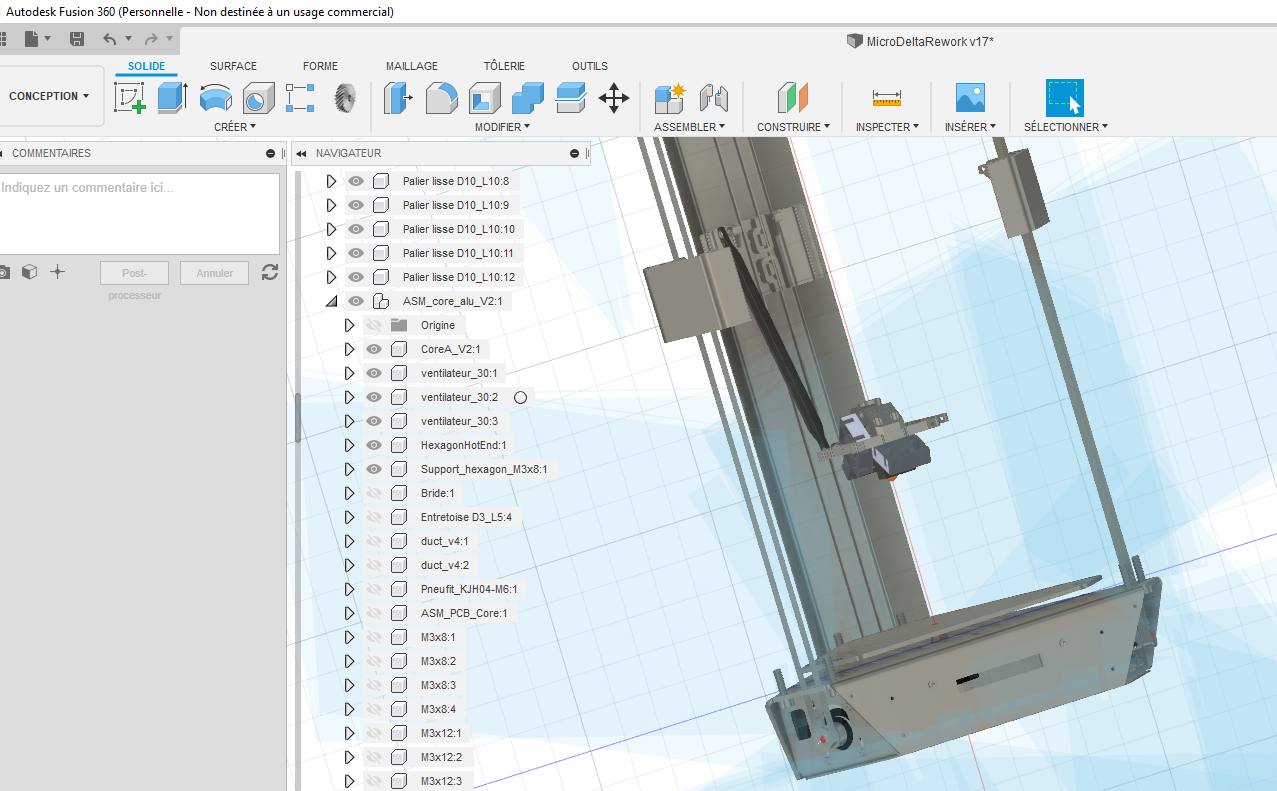Open the CONCEPTION workspace dropdown
This screenshot has width=1277, height=791.
[49, 96]
